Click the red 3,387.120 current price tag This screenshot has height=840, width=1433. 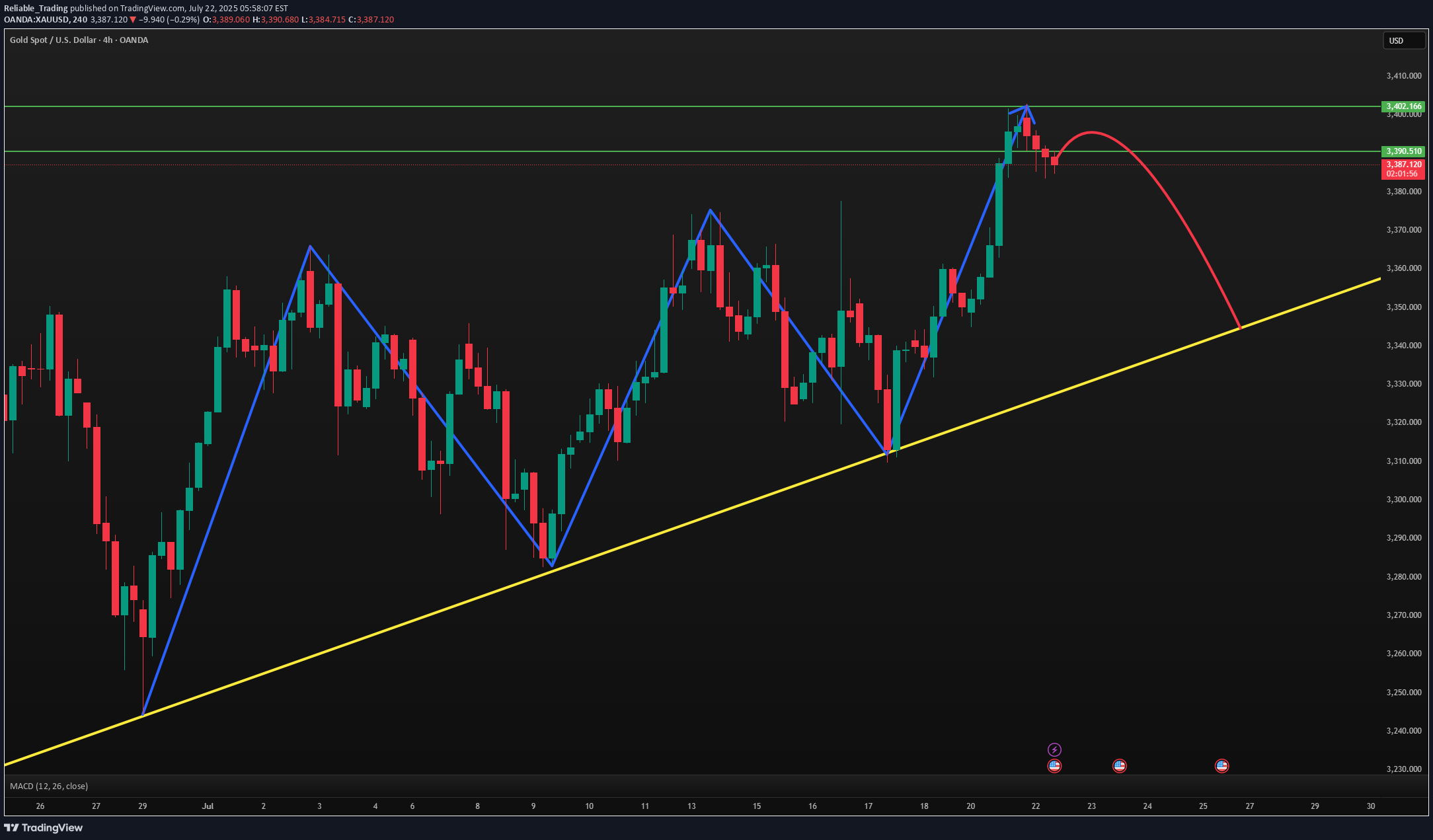click(x=1403, y=165)
